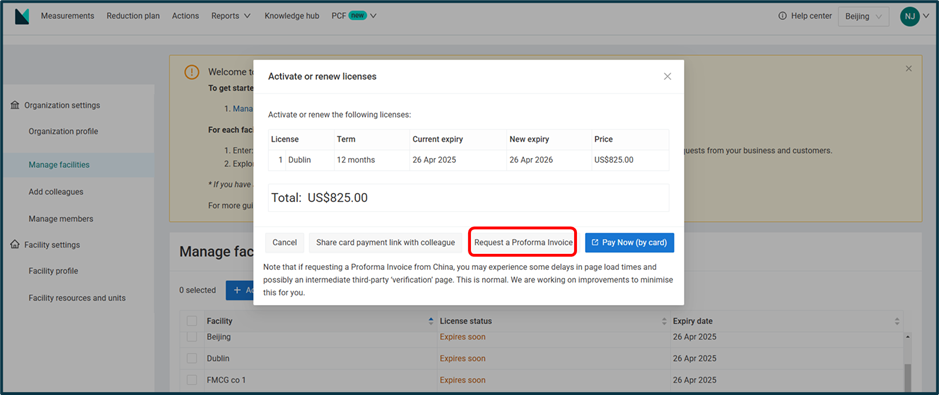Open Organization profile settings
Screen dimensions: 939x395
[x=63, y=132]
